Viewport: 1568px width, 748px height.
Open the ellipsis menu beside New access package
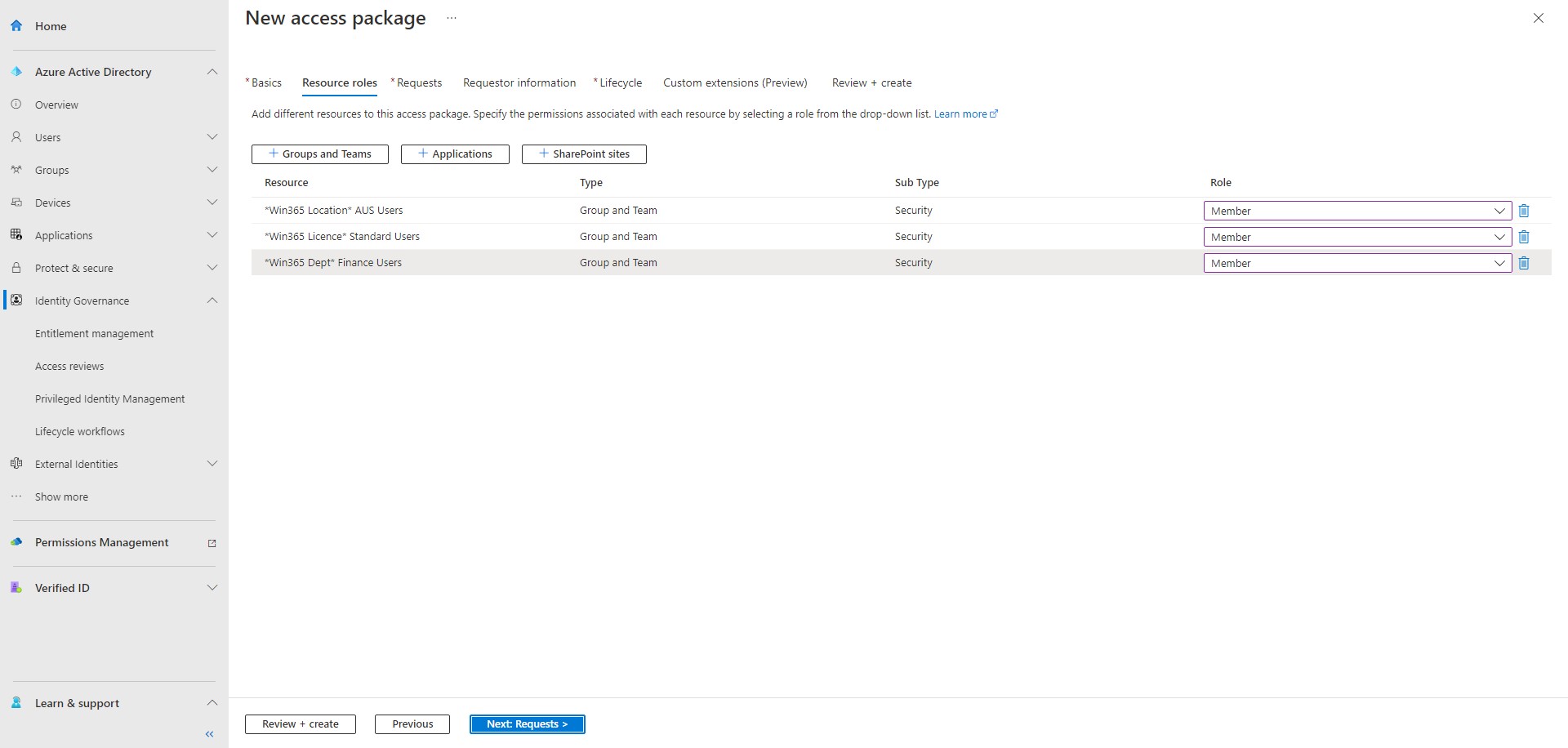(x=452, y=18)
